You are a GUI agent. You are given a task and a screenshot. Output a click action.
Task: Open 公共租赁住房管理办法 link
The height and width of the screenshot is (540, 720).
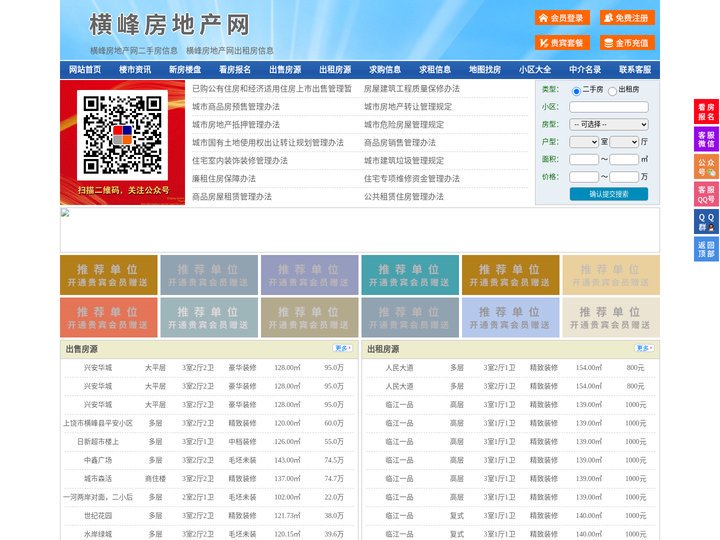pyautogui.click(x=404, y=197)
